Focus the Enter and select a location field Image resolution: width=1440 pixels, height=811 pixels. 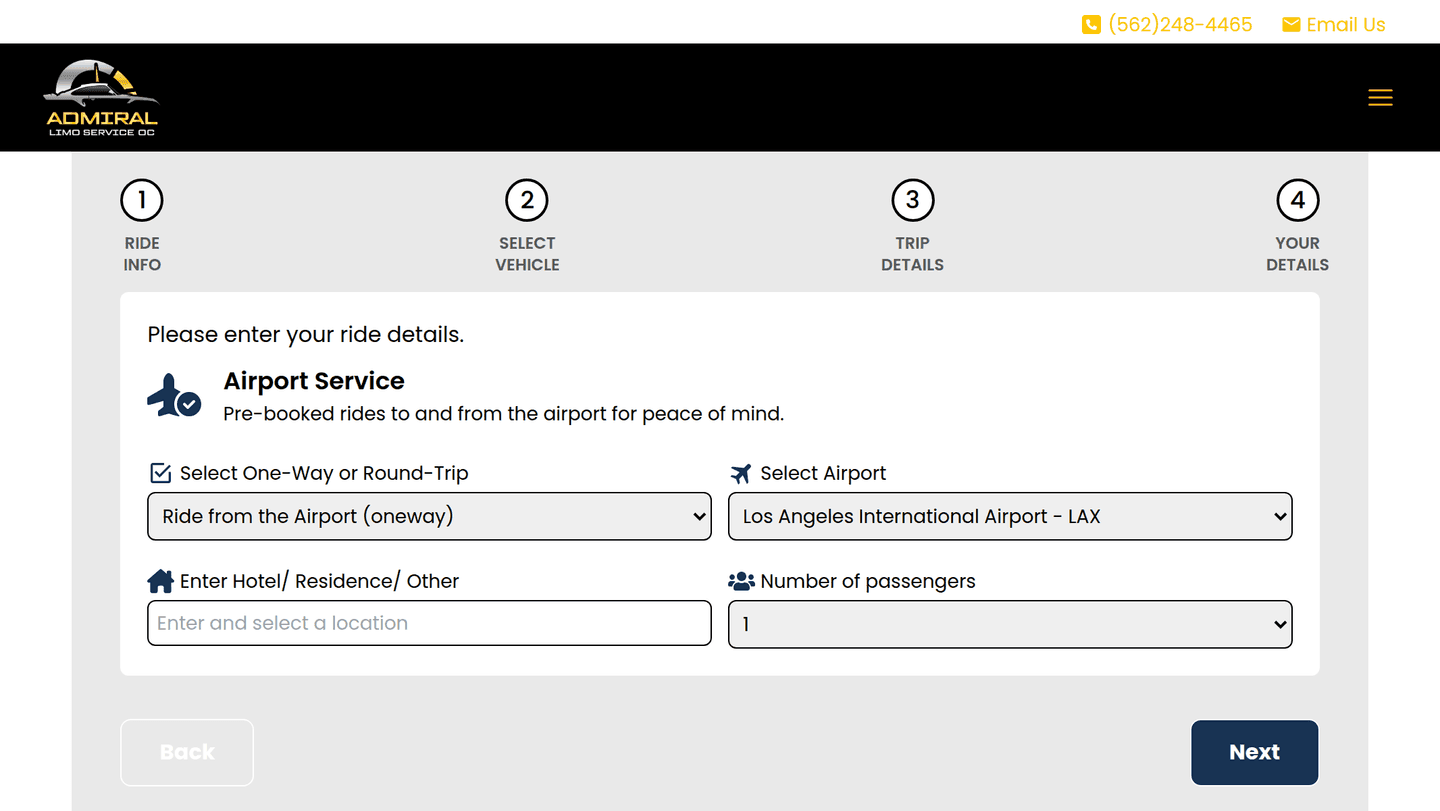pos(429,623)
